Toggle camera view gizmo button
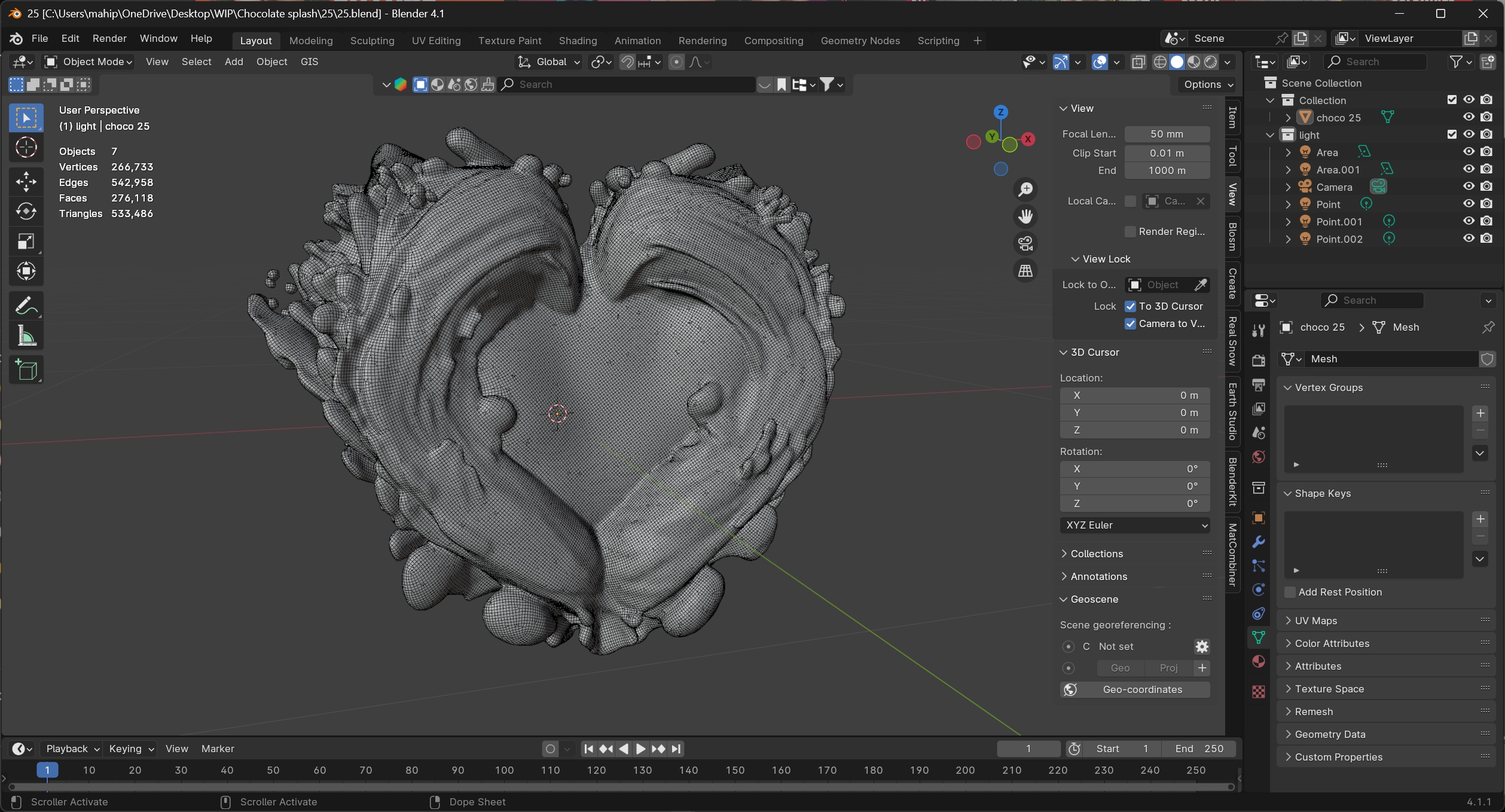The width and height of the screenshot is (1505, 812). coord(1025,243)
